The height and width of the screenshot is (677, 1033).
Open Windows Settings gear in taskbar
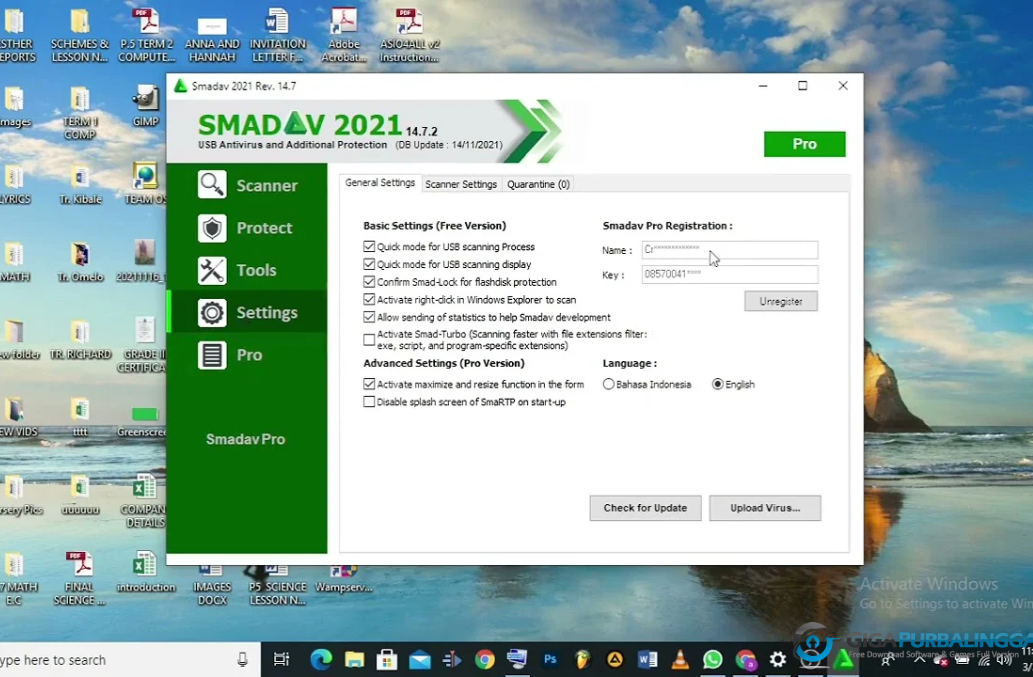click(778, 659)
